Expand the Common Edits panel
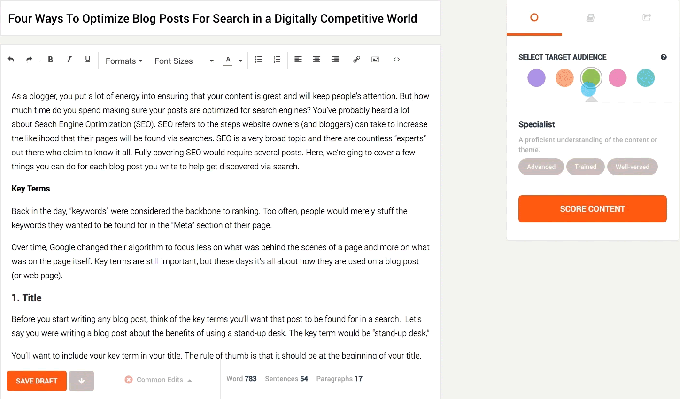This screenshot has height=399, width=680. [x=158, y=379]
